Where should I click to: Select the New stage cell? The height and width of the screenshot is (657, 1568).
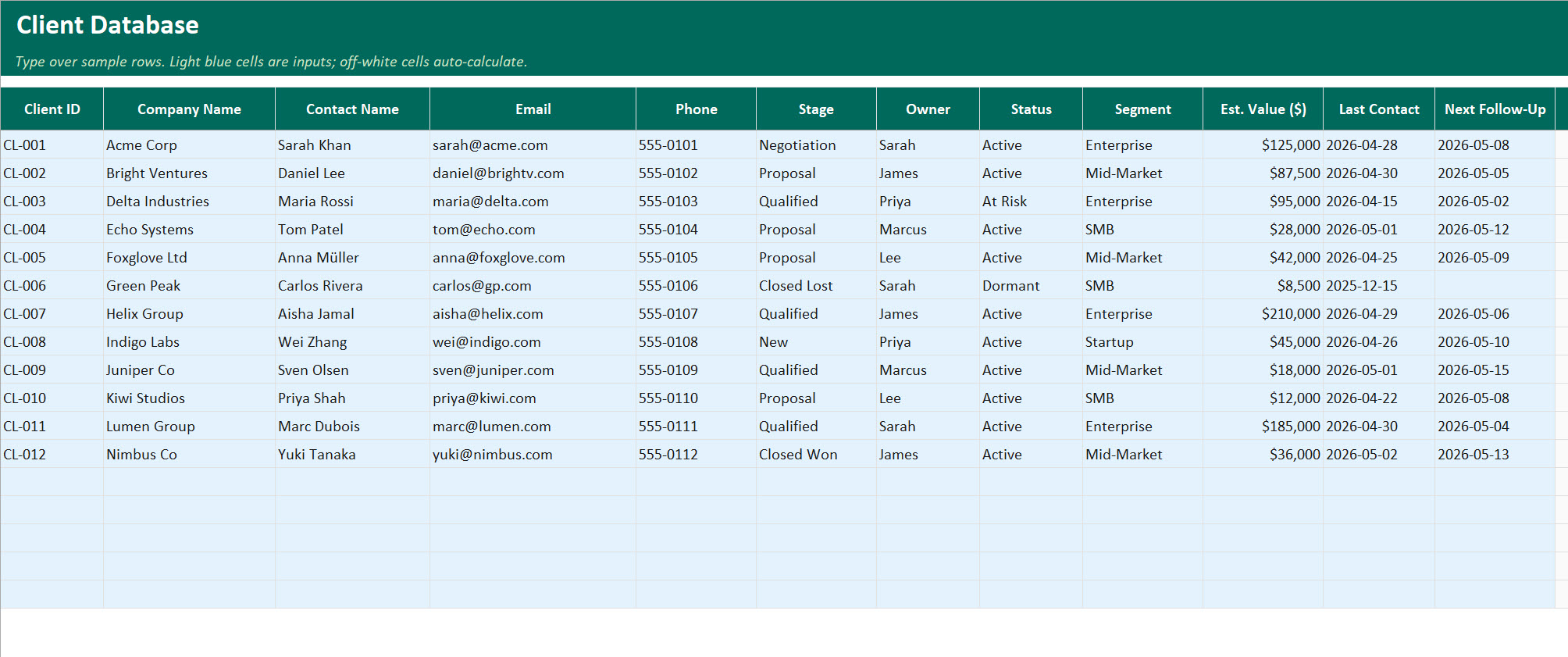tap(816, 341)
